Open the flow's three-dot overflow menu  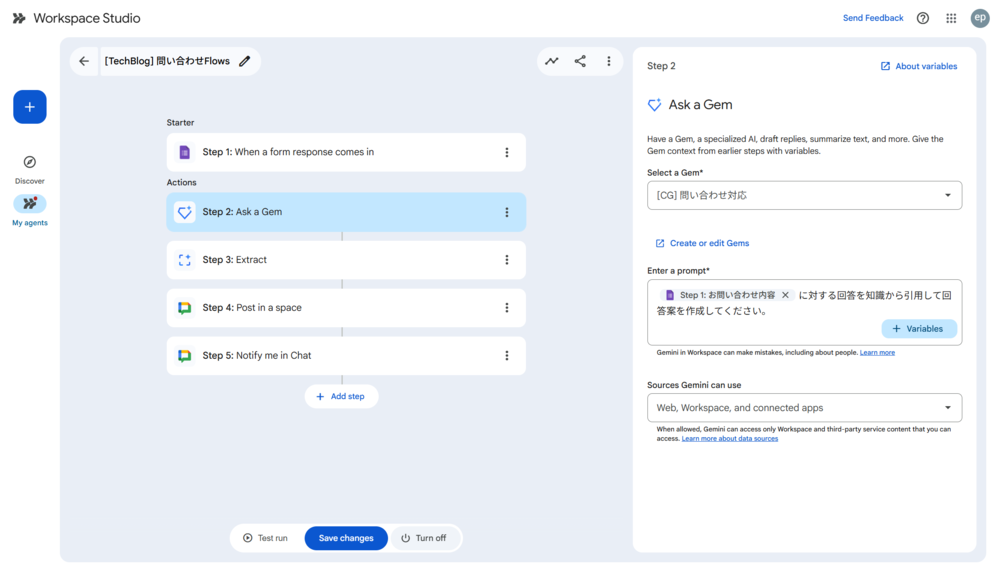tap(608, 61)
